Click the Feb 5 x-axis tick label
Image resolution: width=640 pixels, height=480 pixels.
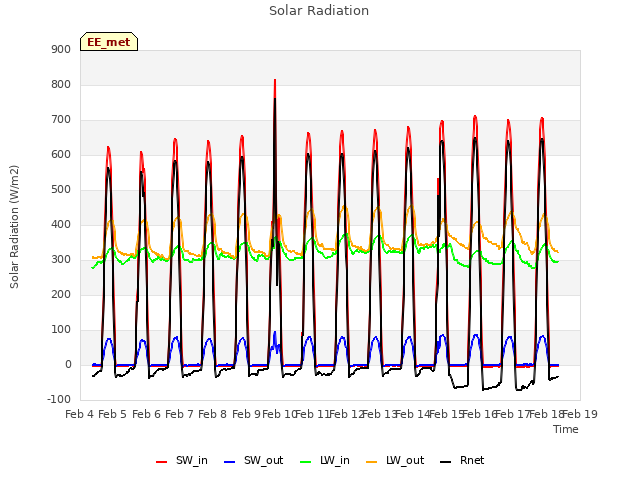[113, 414]
